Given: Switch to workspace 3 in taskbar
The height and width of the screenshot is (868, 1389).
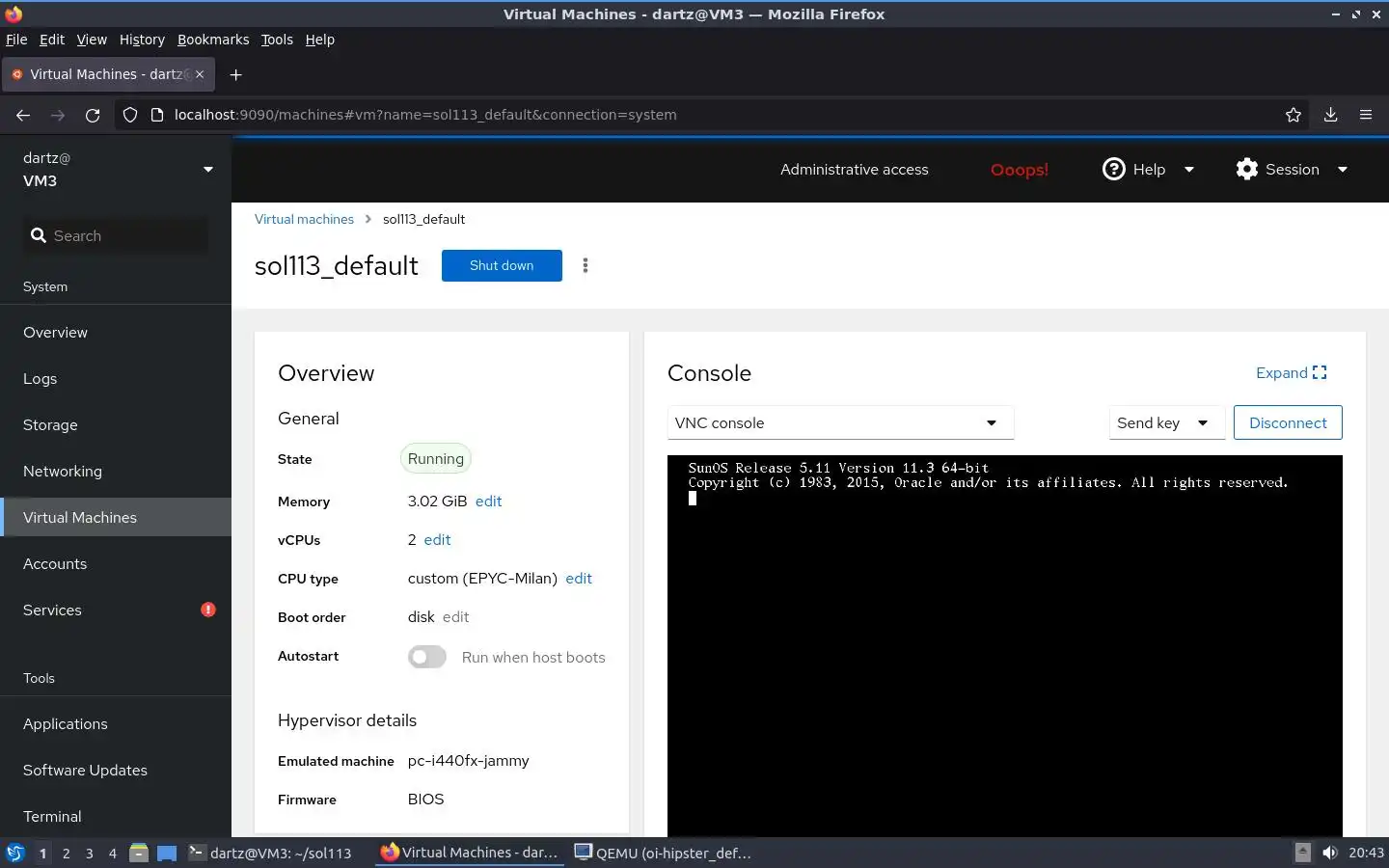Looking at the screenshot, I should coord(90,853).
